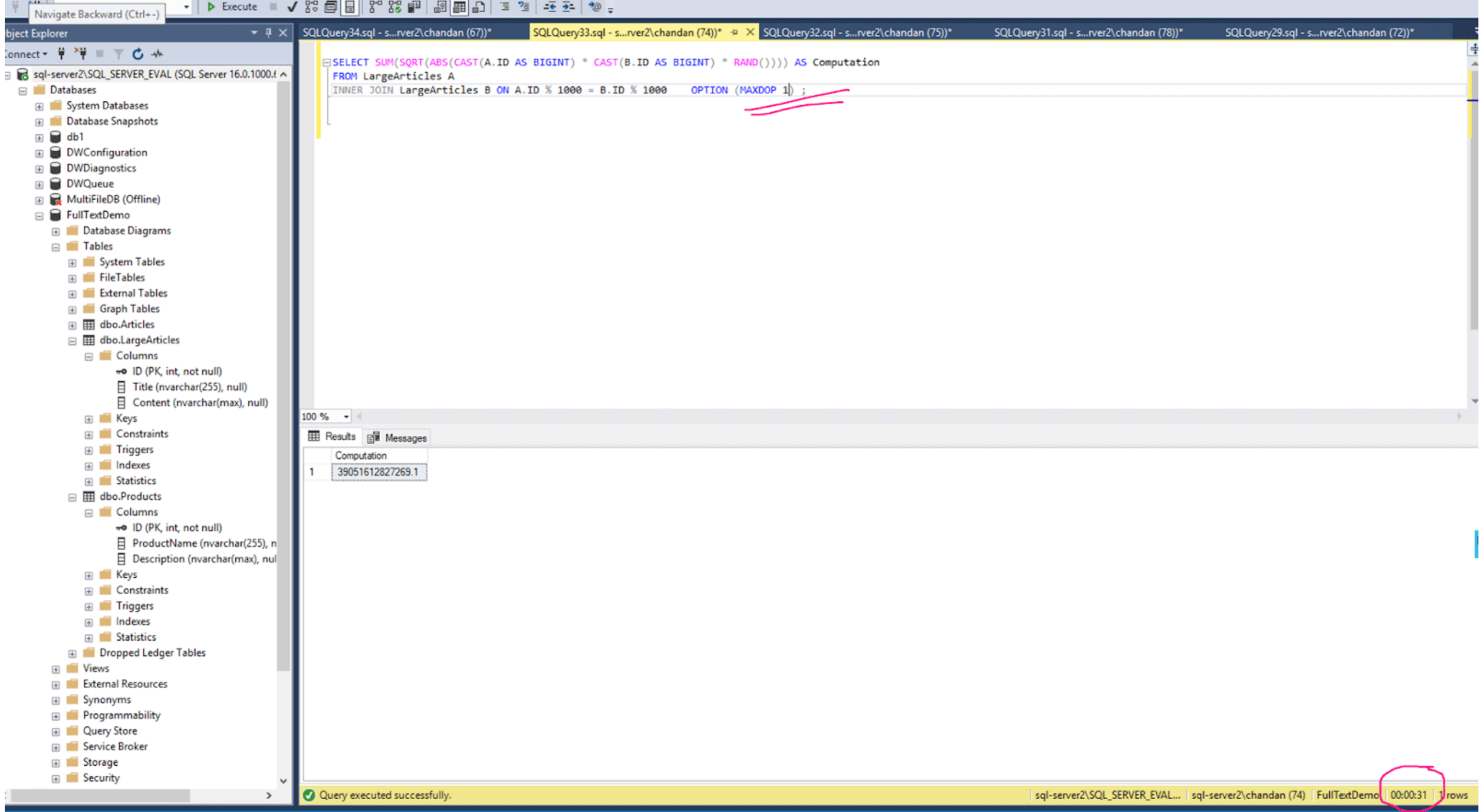Open the SQLQuery32.sql query tab

click(857, 32)
